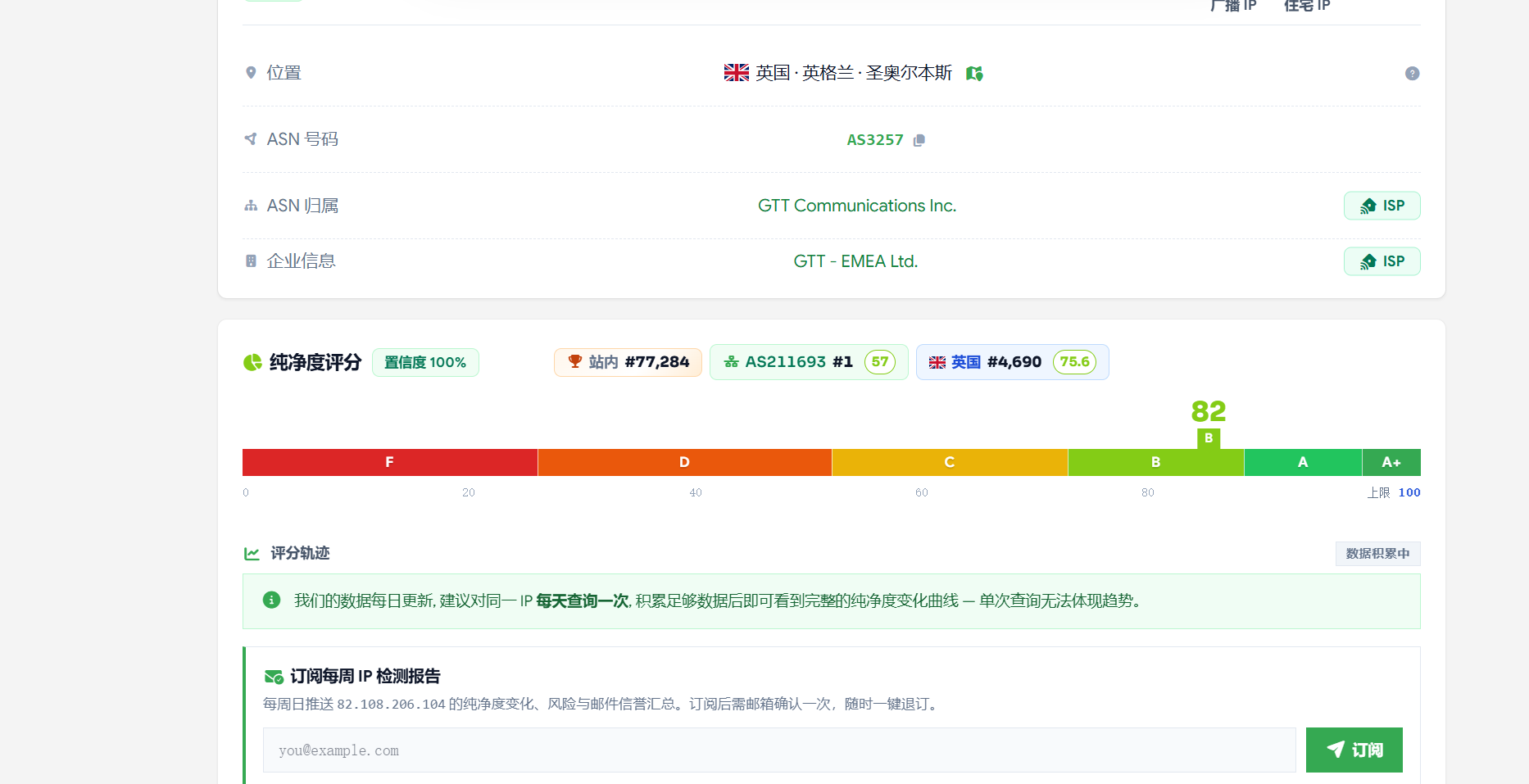This screenshot has height=784, width=1529.
Task: Click the 20 axis label
Action: (x=469, y=492)
